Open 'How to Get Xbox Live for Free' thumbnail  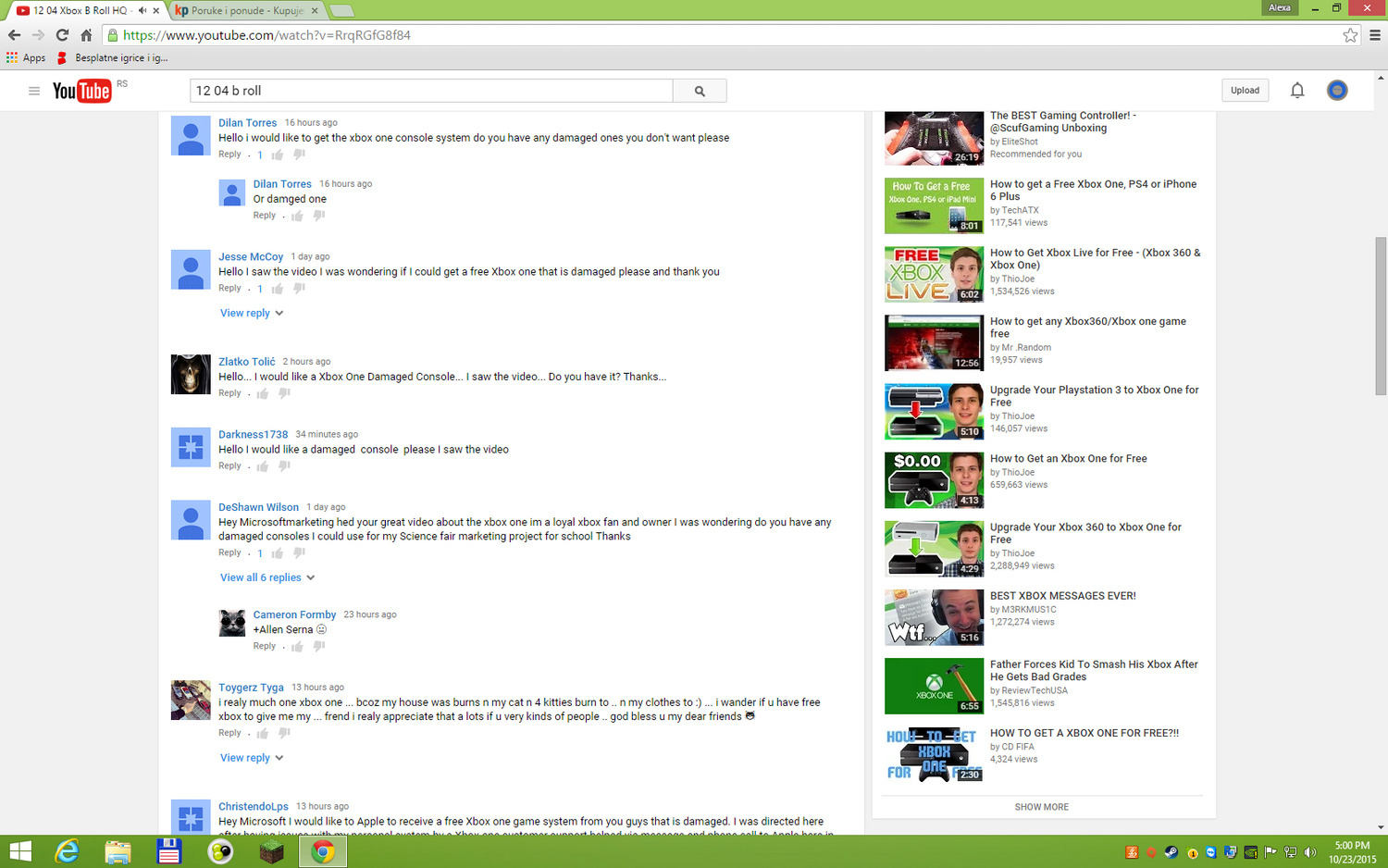point(934,274)
